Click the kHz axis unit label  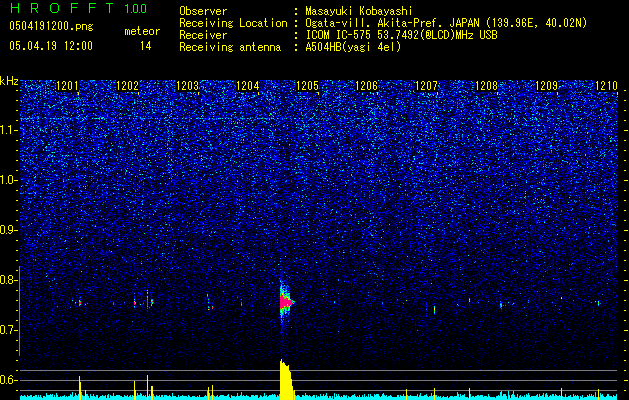click(x=9, y=81)
